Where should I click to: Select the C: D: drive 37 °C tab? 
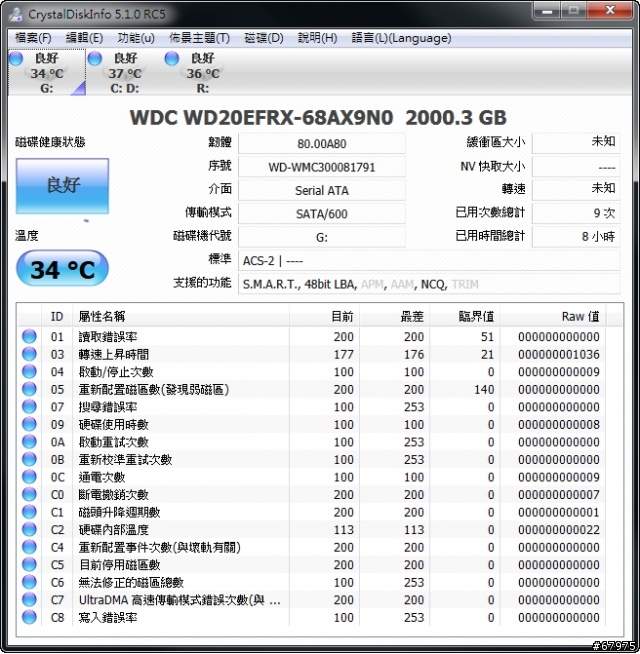(x=125, y=73)
